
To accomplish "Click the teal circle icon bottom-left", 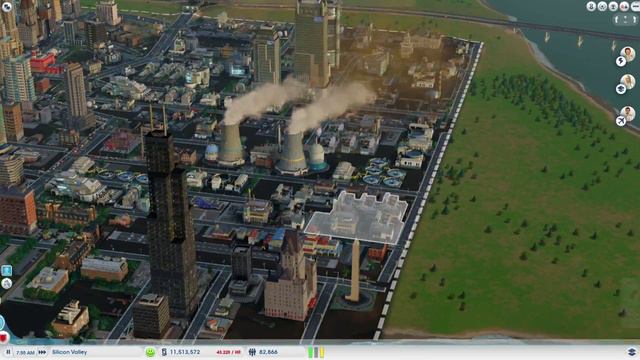I will 2,322.
